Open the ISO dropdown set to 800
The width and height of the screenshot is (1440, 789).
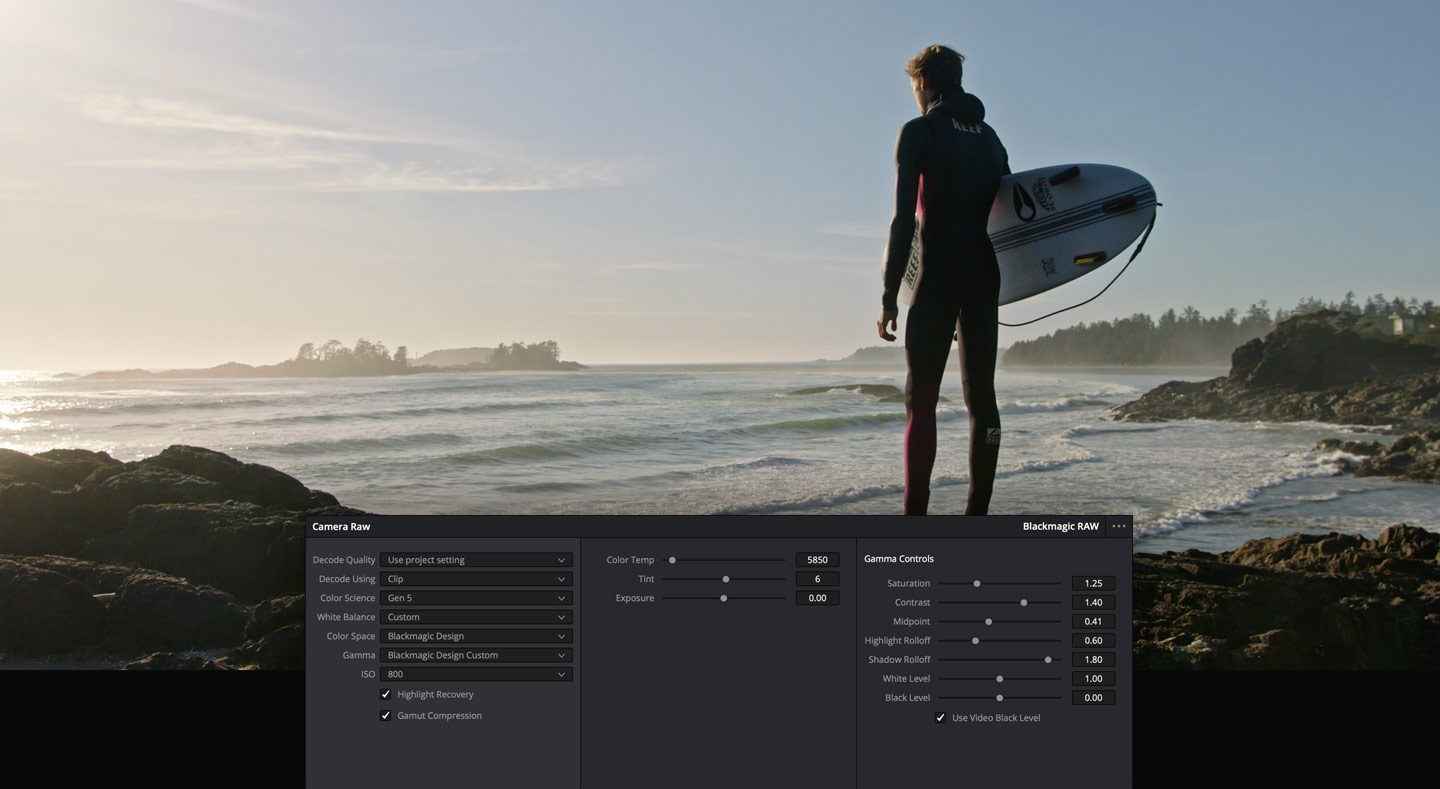click(475, 673)
